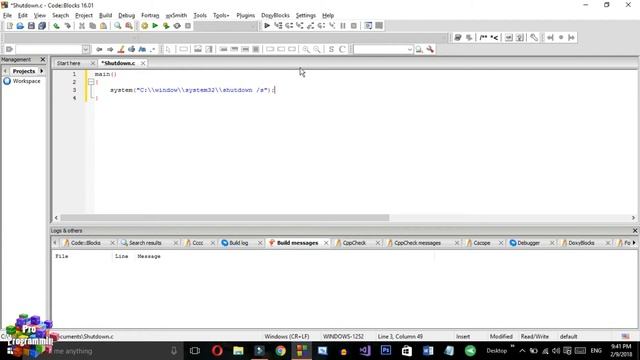Click the debugger Run to cursor icon
Screen dimensions: 640x360
tap(278, 26)
